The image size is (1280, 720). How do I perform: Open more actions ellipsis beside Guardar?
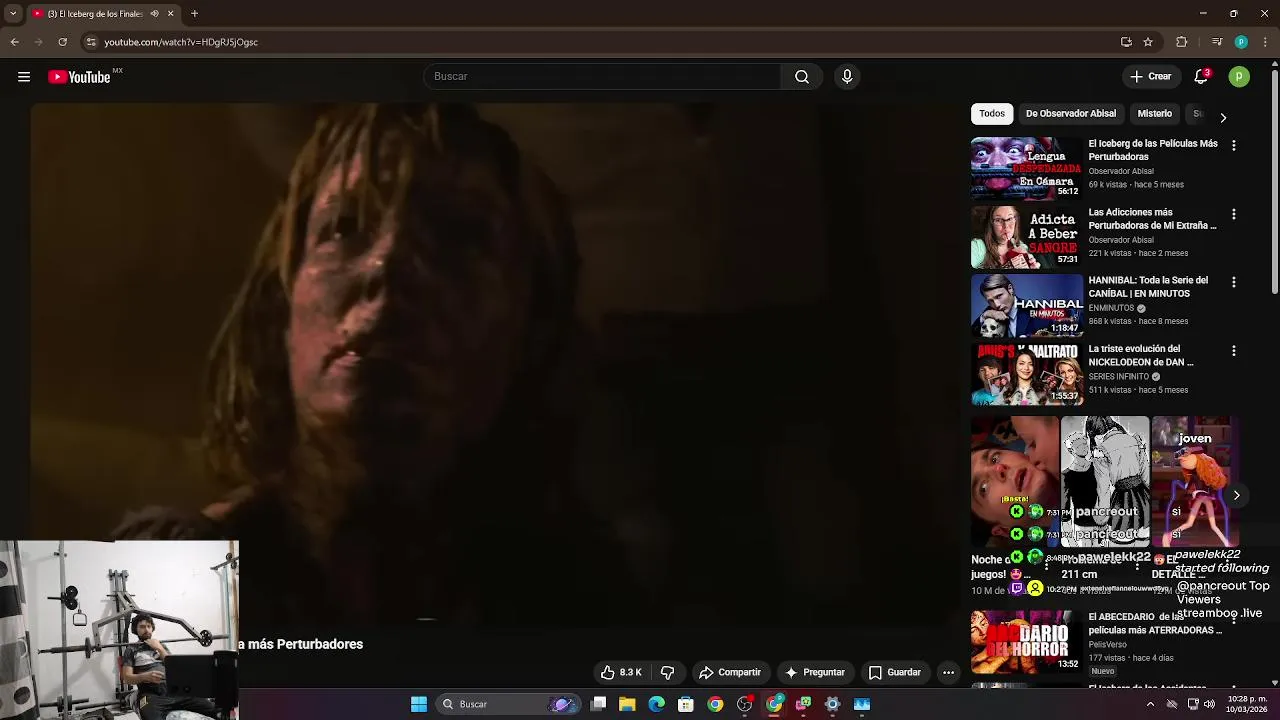click(948, 672)
